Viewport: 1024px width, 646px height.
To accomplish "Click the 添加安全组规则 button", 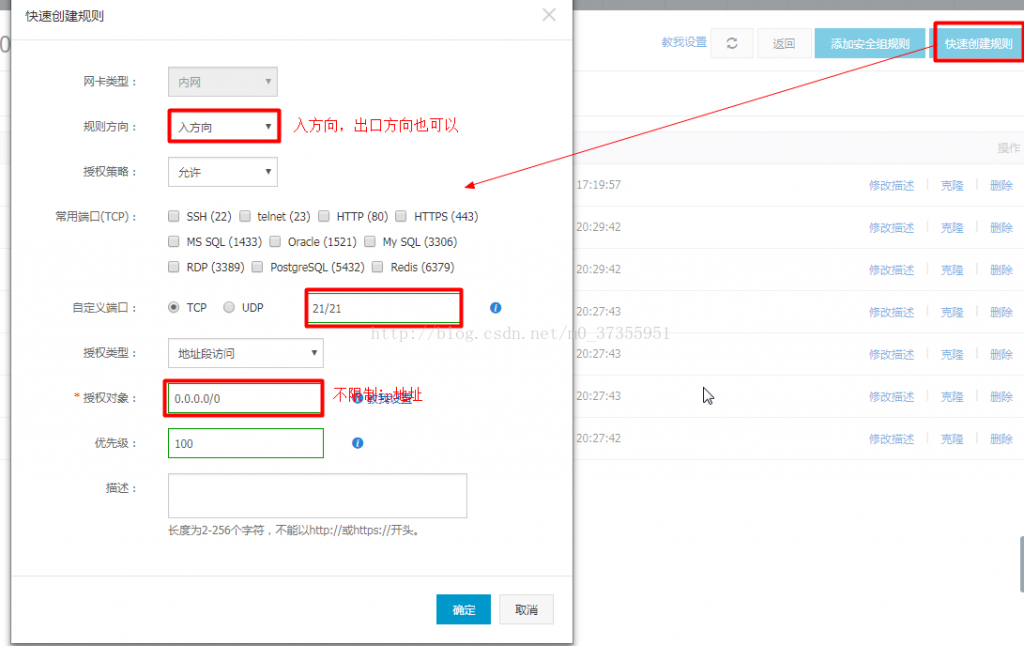I will [x=870, y=43].
